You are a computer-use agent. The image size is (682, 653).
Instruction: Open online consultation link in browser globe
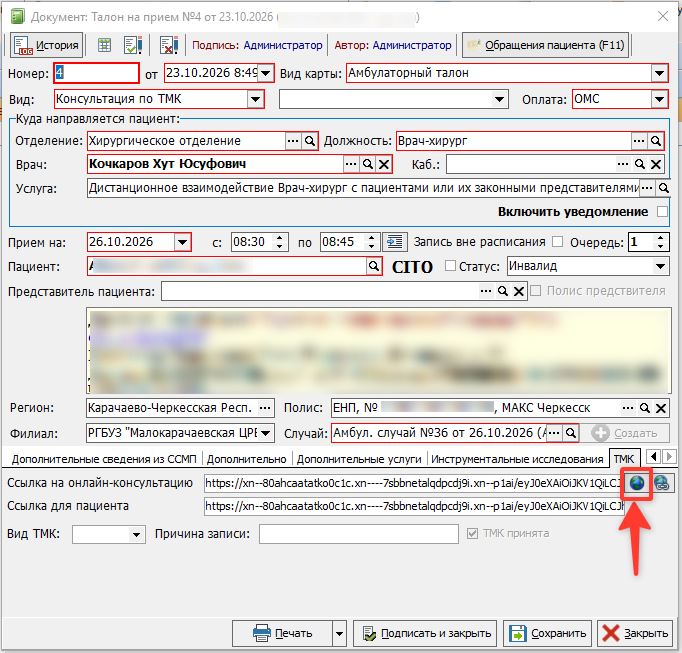coord(637,483)
